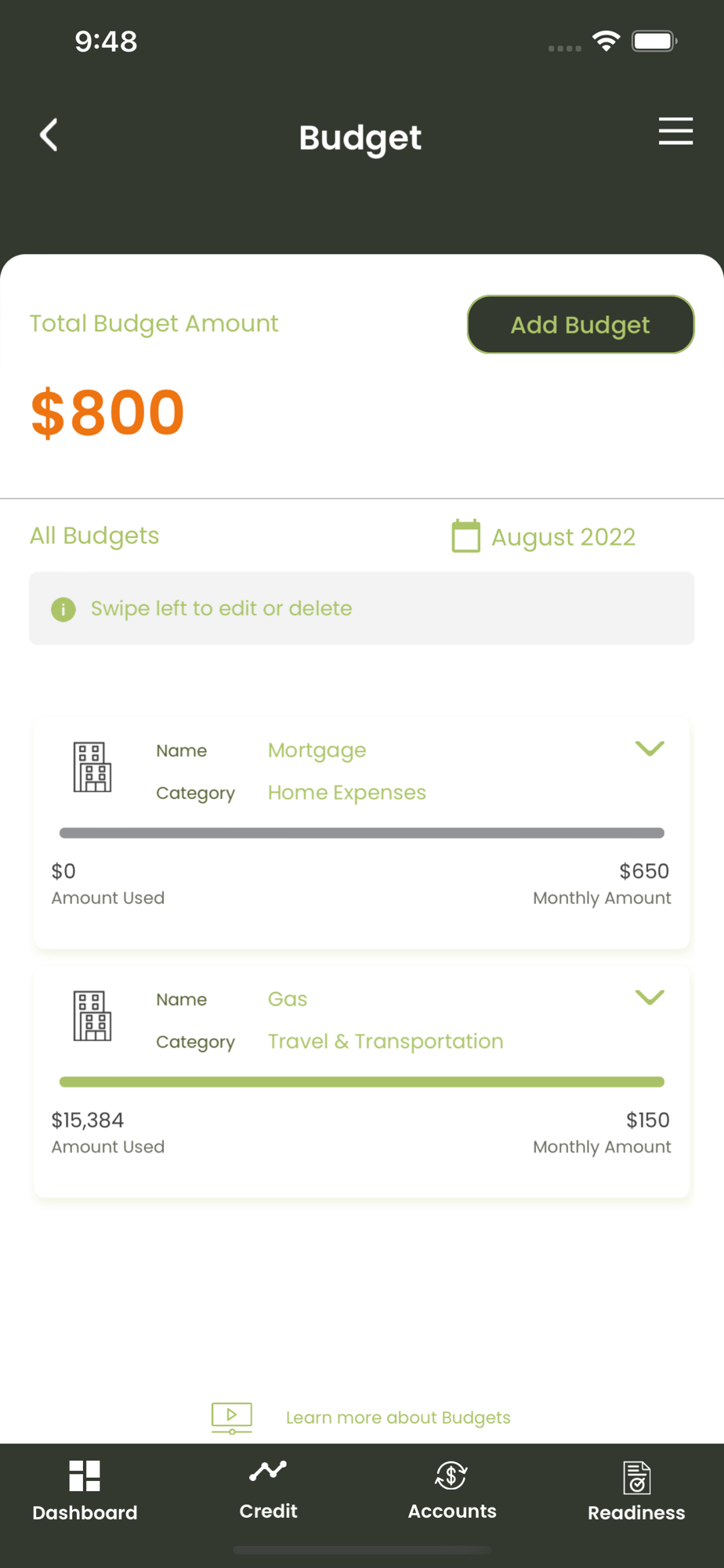The image size is (724, 1568).
Task: Expand the Gas budget chevron
Action: (650, 997)
